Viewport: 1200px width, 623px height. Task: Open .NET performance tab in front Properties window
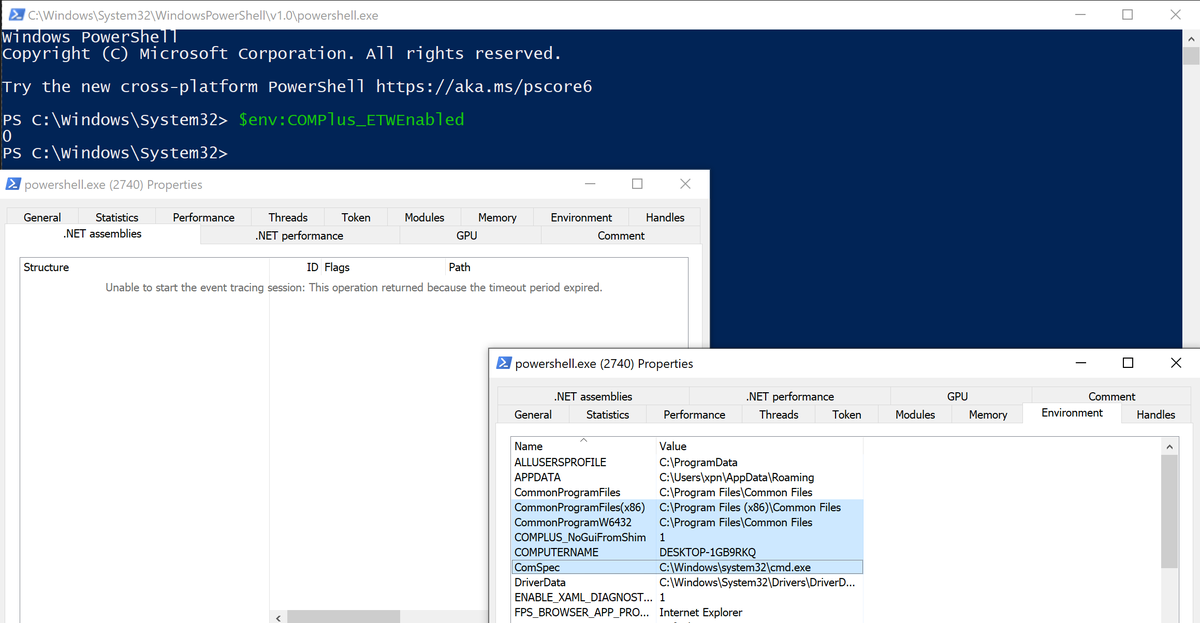click(790, 396)
